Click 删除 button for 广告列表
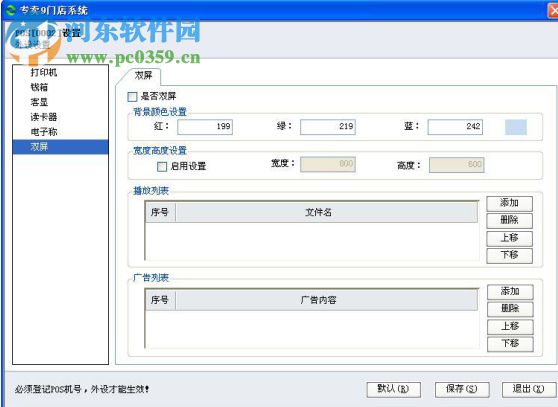 (x=510, y=309)
